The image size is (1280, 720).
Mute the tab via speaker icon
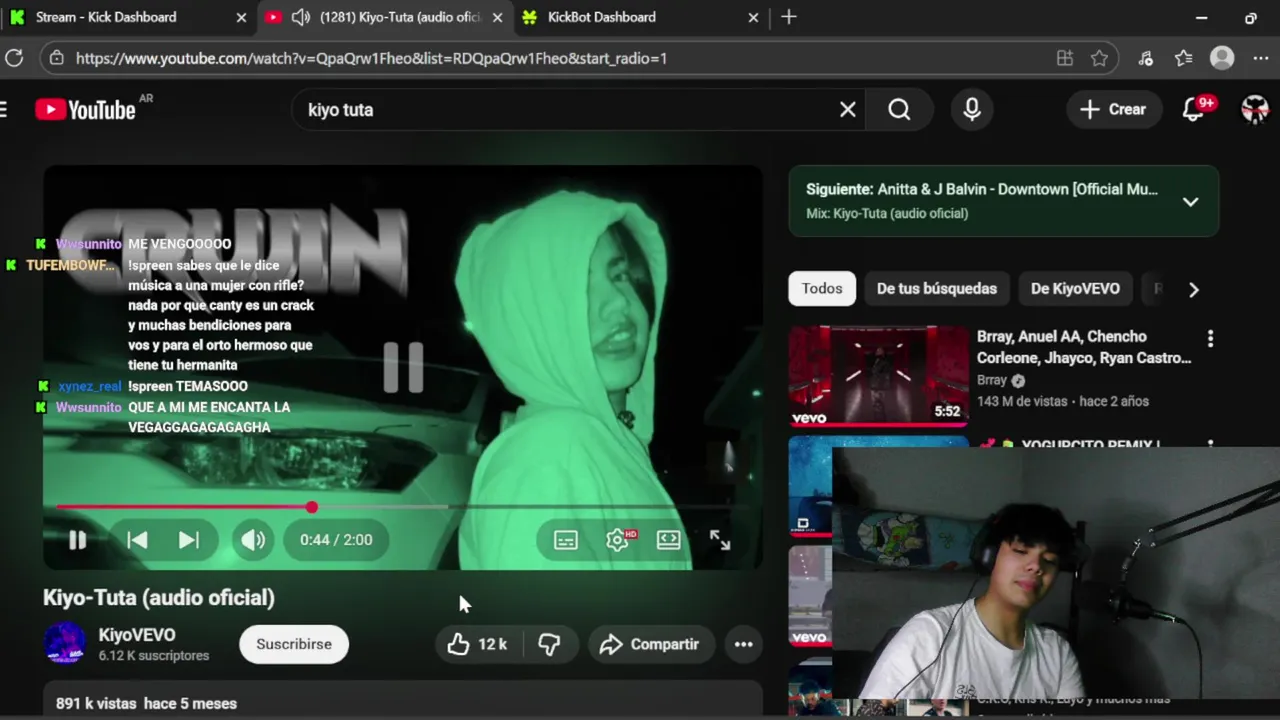[x=300, y=17]
